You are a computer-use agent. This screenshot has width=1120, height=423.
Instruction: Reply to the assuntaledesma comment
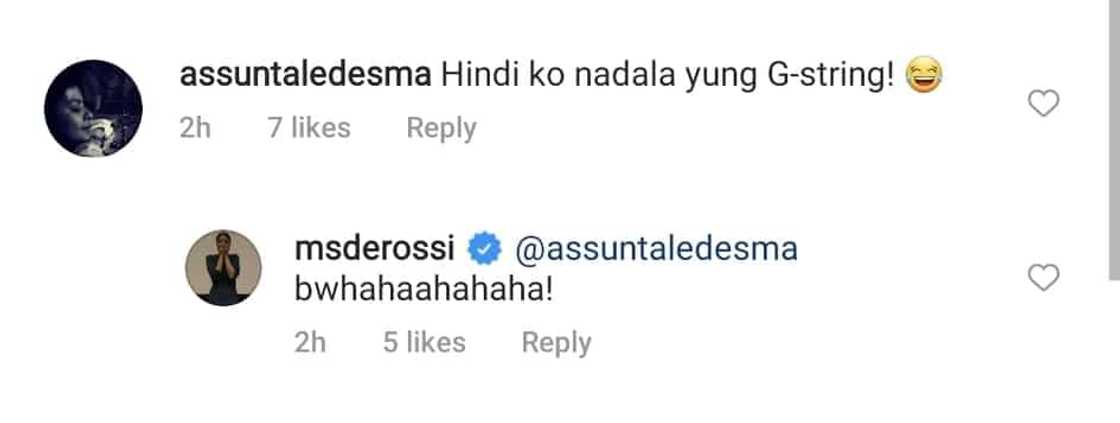(x=441, y=128)
